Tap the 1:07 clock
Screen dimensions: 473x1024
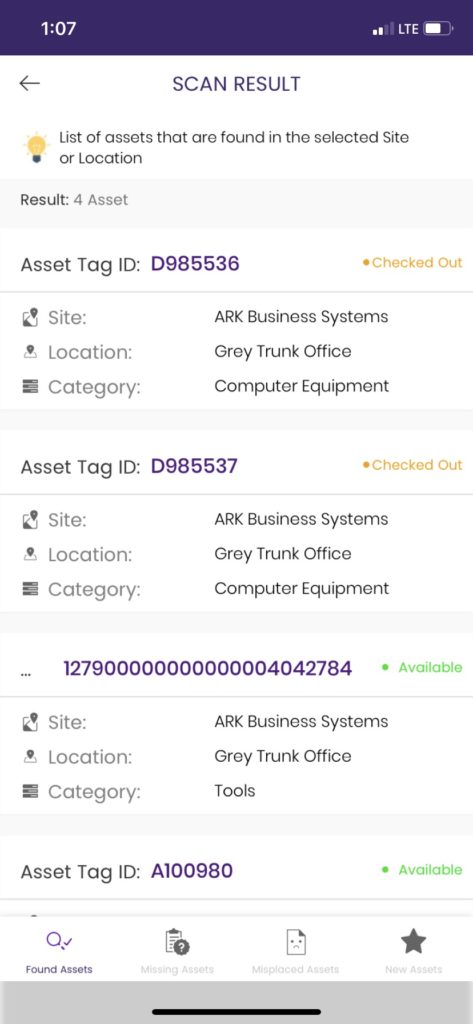point(58,28)
